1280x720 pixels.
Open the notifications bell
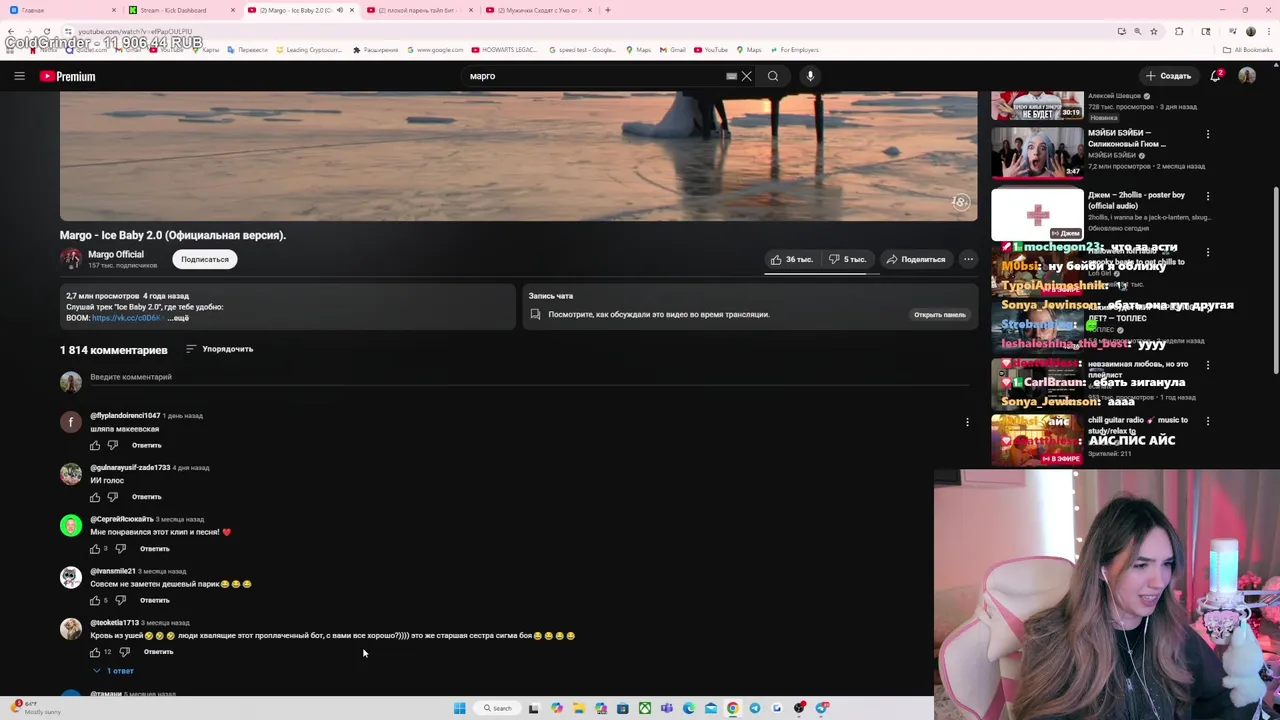point(1216,76)
